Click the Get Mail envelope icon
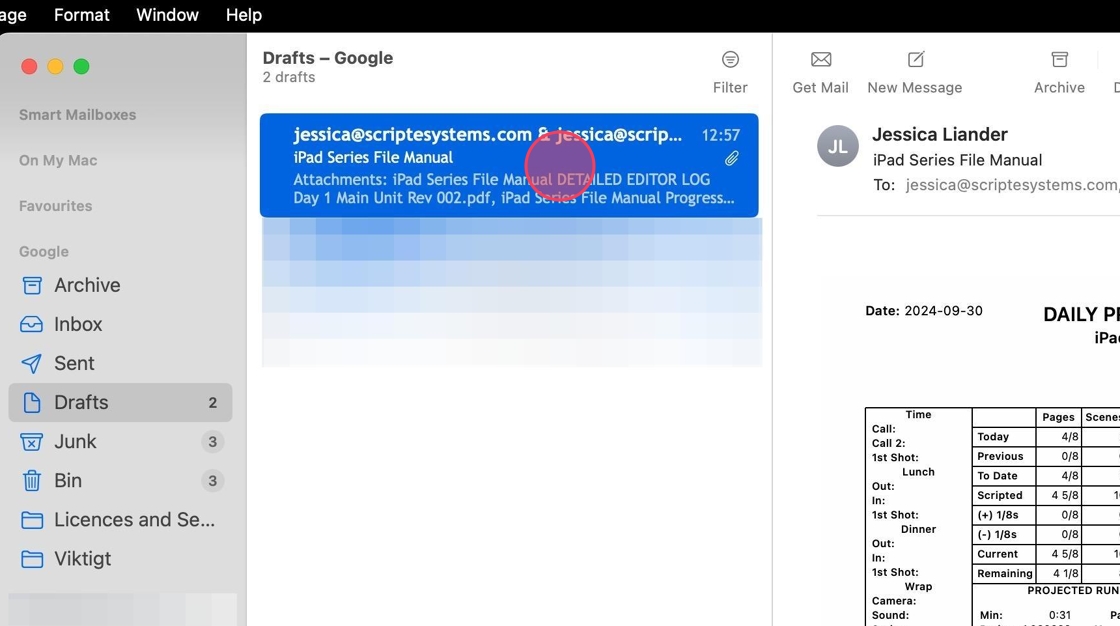 point(821,59)
